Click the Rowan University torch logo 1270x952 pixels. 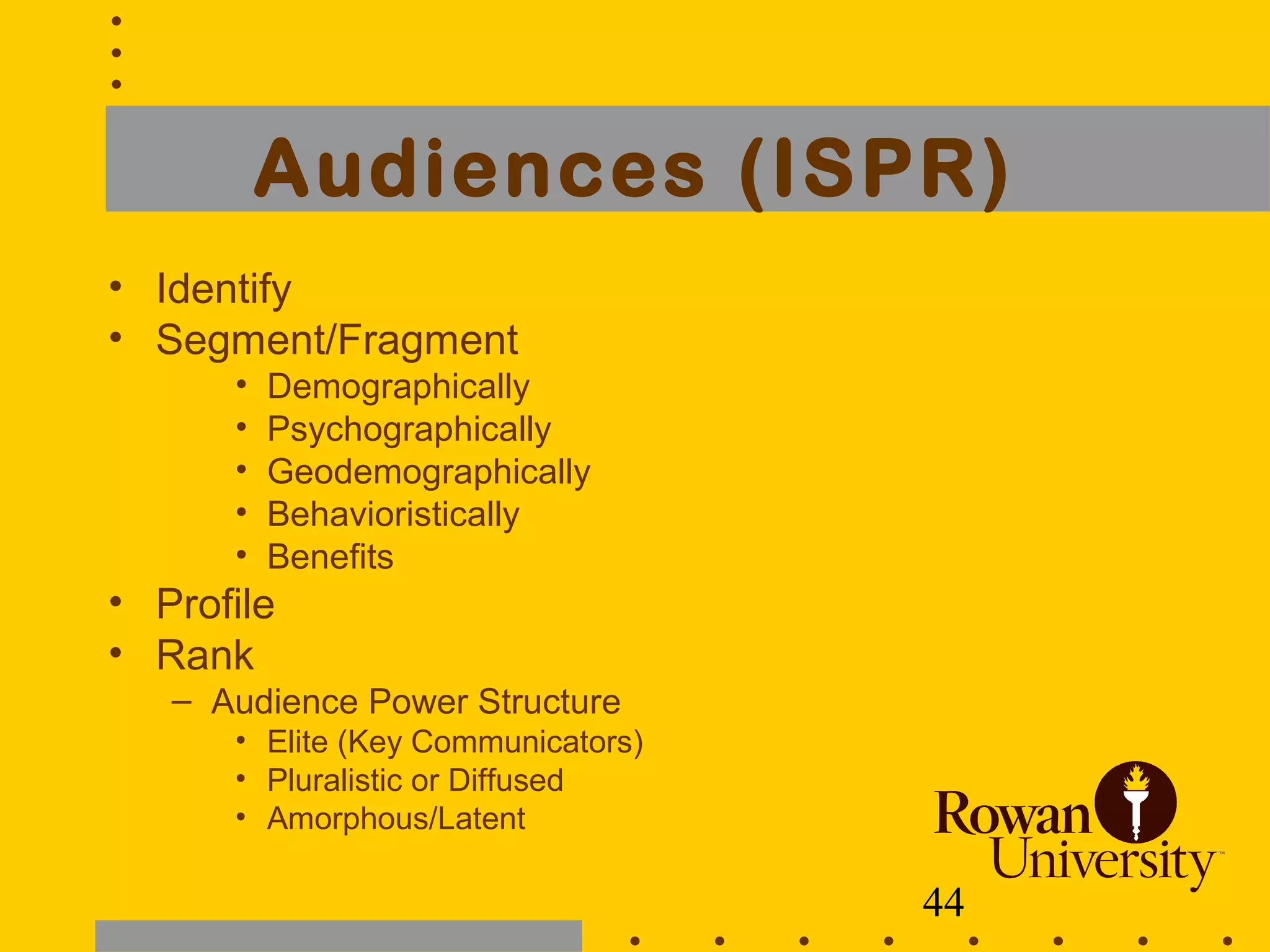1135,801
